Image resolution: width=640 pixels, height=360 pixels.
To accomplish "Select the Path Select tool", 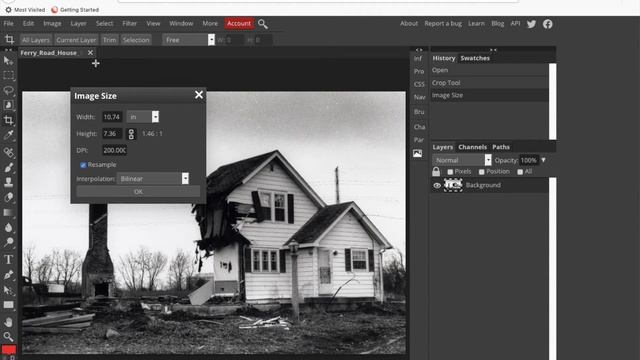I will (x=8, y=290).
